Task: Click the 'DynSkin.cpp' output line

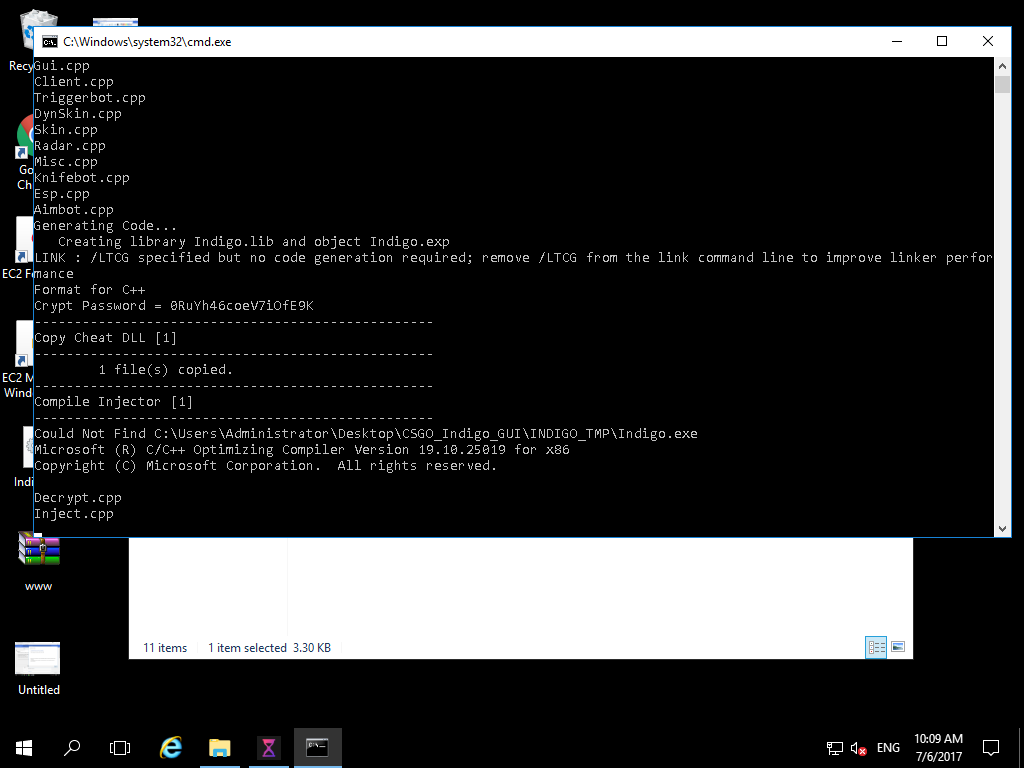Action: pyautogui.click(x=78, y=114)
